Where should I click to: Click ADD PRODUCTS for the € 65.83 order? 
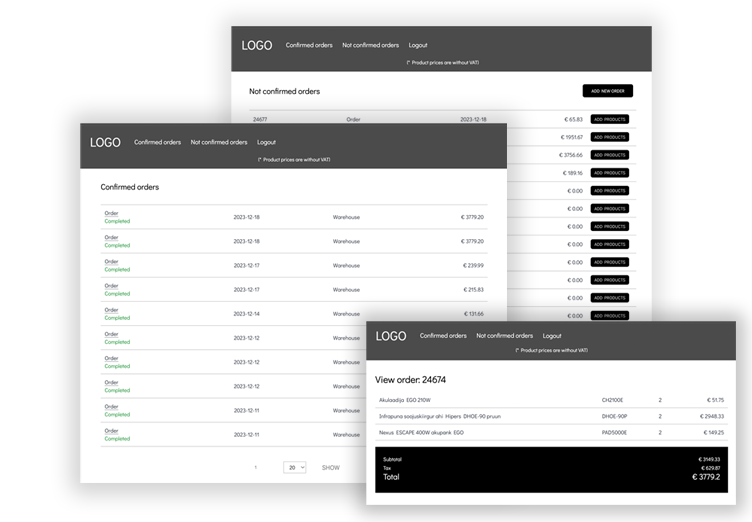coord(609,119)
